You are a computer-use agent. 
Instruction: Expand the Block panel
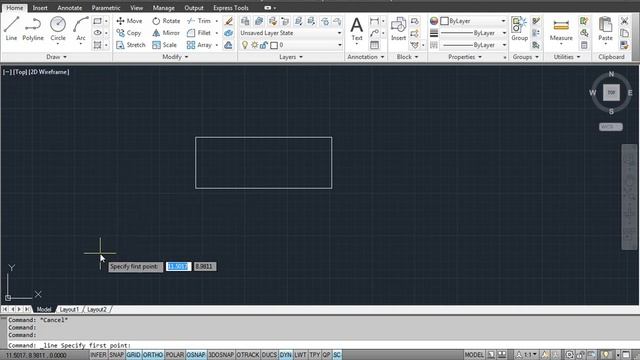point(407,57)
